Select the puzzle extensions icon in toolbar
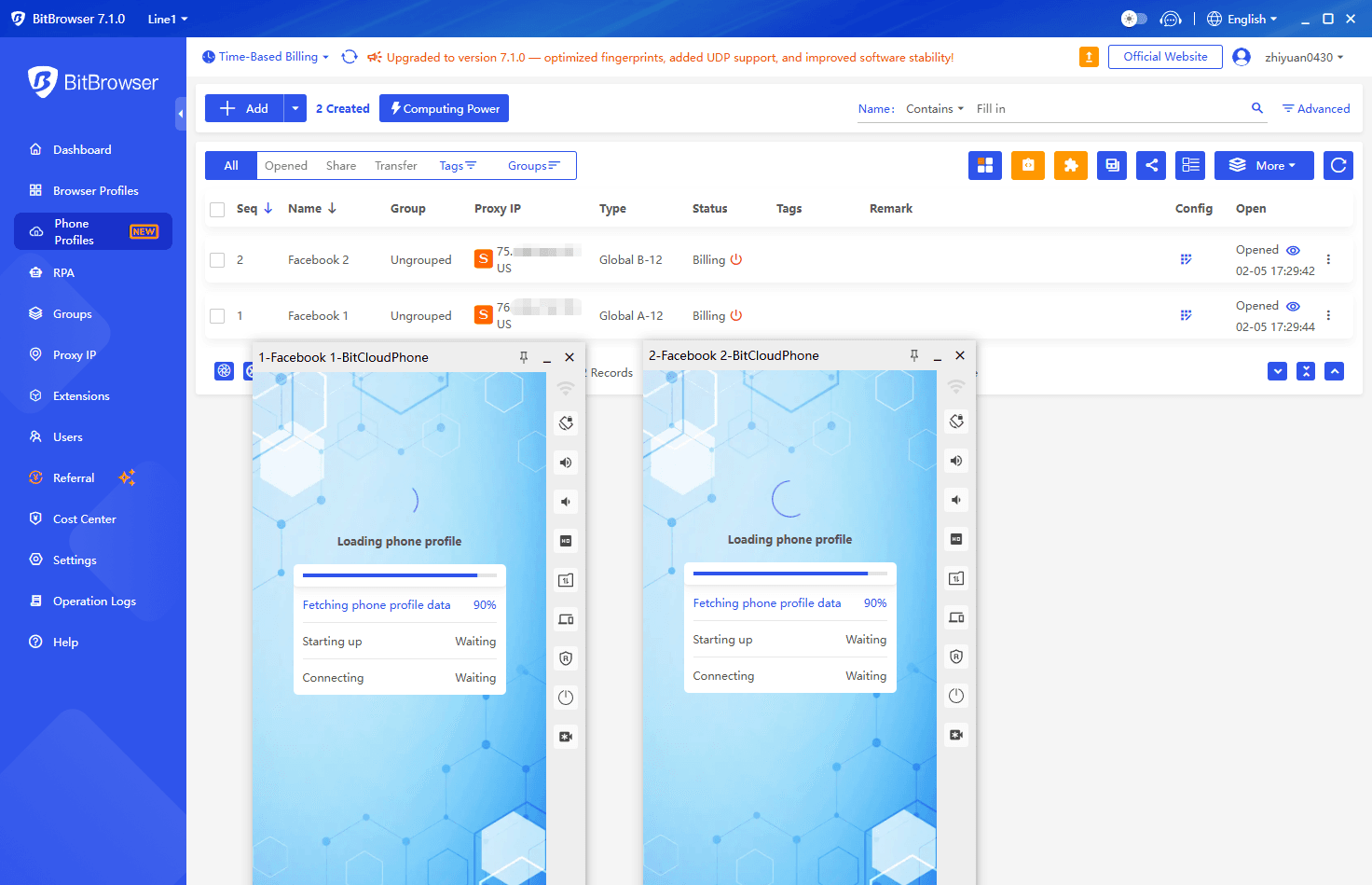1372x885 pixels. pos(1071,165)
